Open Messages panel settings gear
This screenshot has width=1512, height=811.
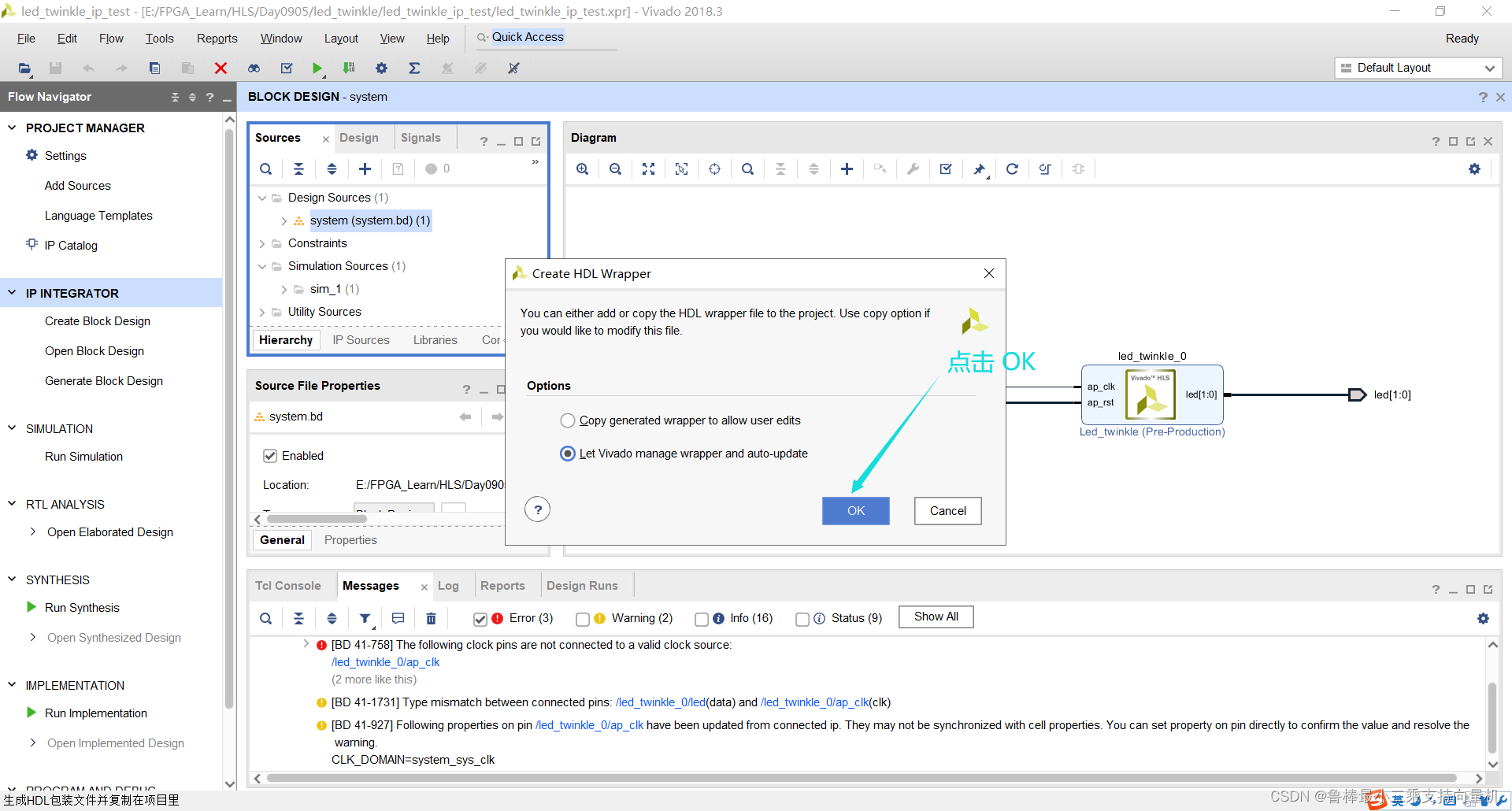tap(1483, 618)
